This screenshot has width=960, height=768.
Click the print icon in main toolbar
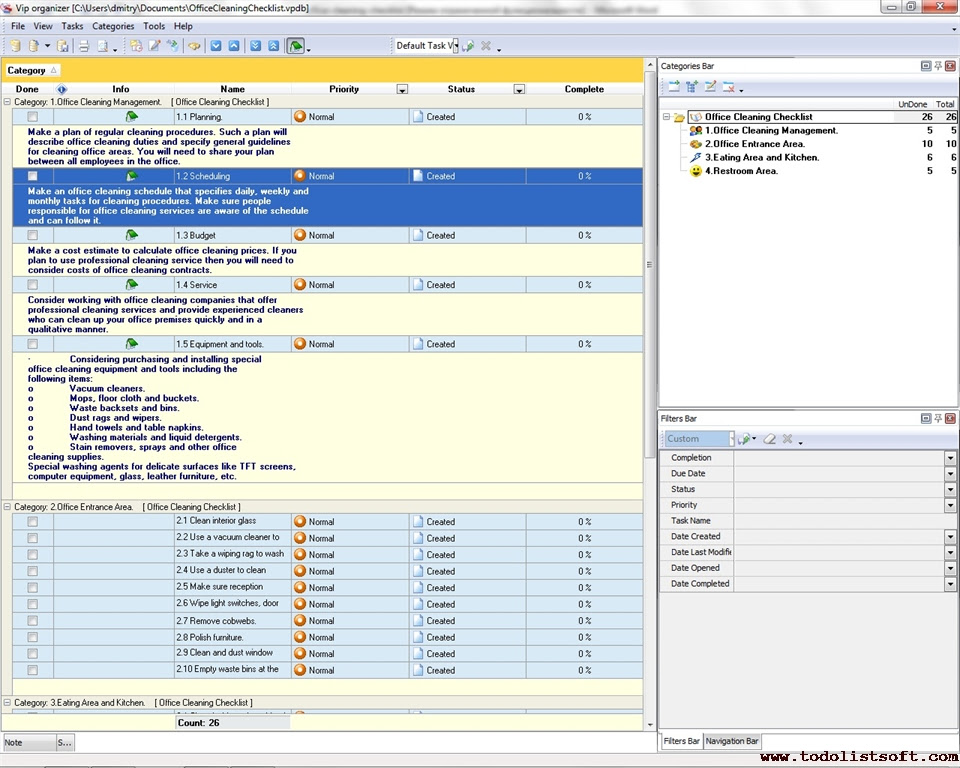84,46
